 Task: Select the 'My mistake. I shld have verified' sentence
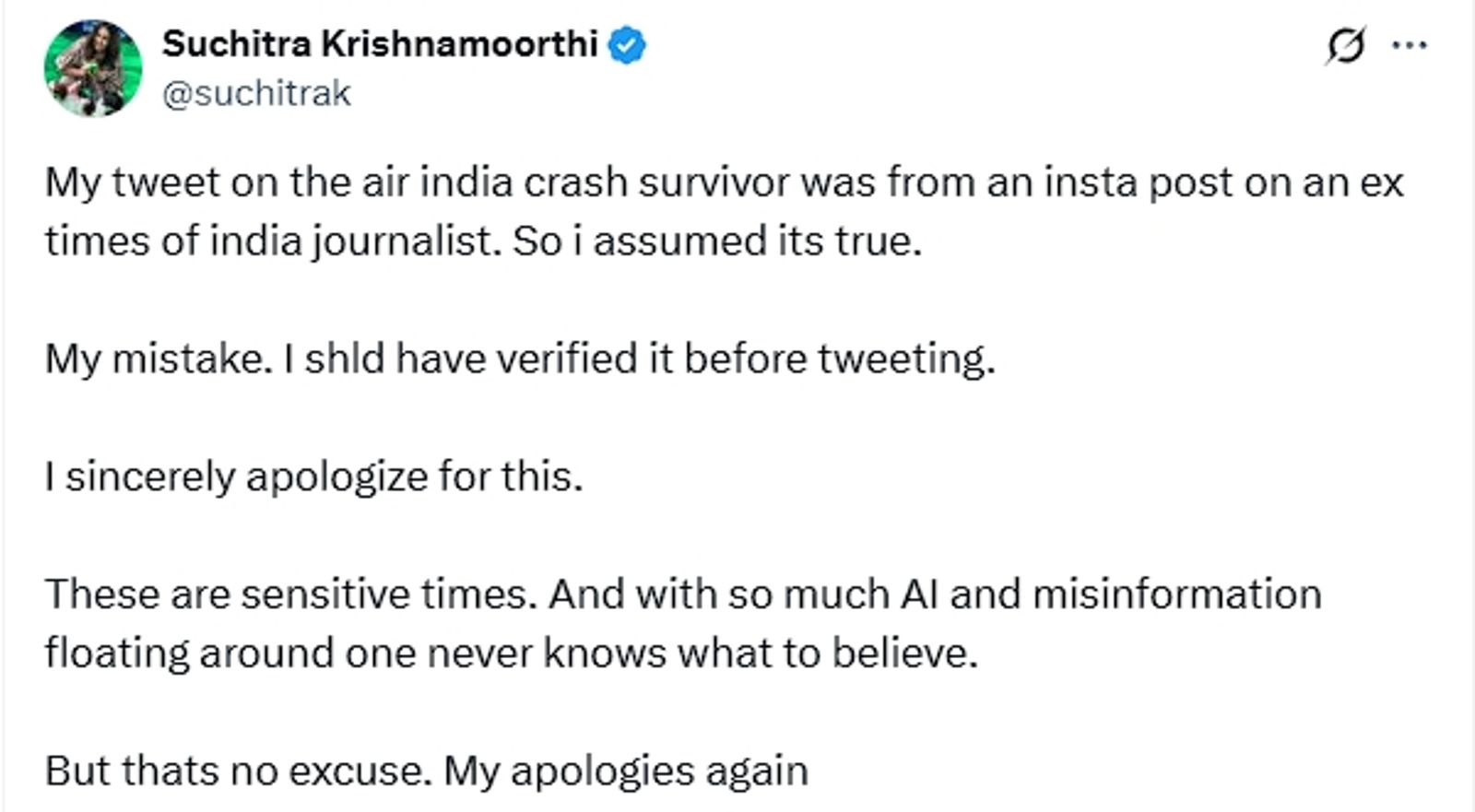(x=520, y=359)
